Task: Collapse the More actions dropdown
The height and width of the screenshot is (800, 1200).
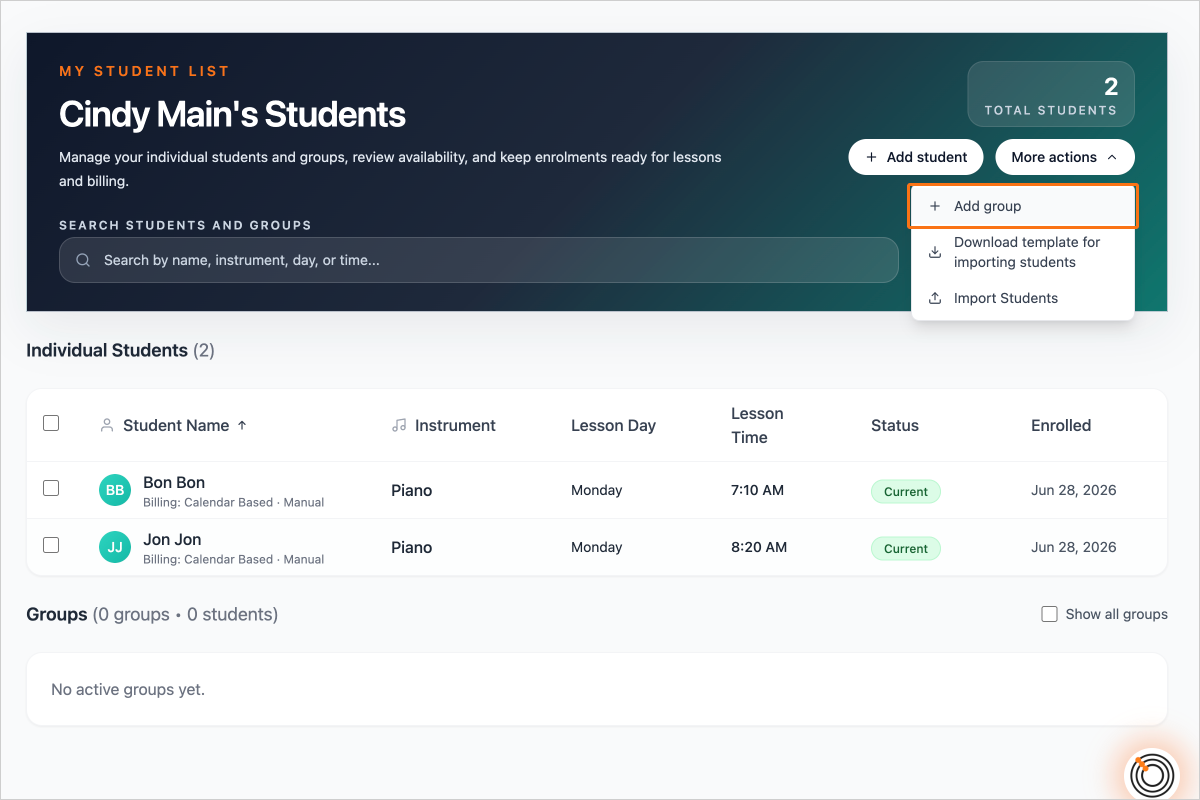Action: click(x=1064, y=157)
